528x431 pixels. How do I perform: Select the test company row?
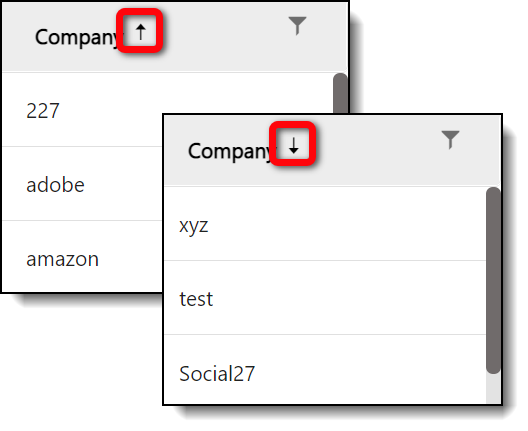[325, 298]
